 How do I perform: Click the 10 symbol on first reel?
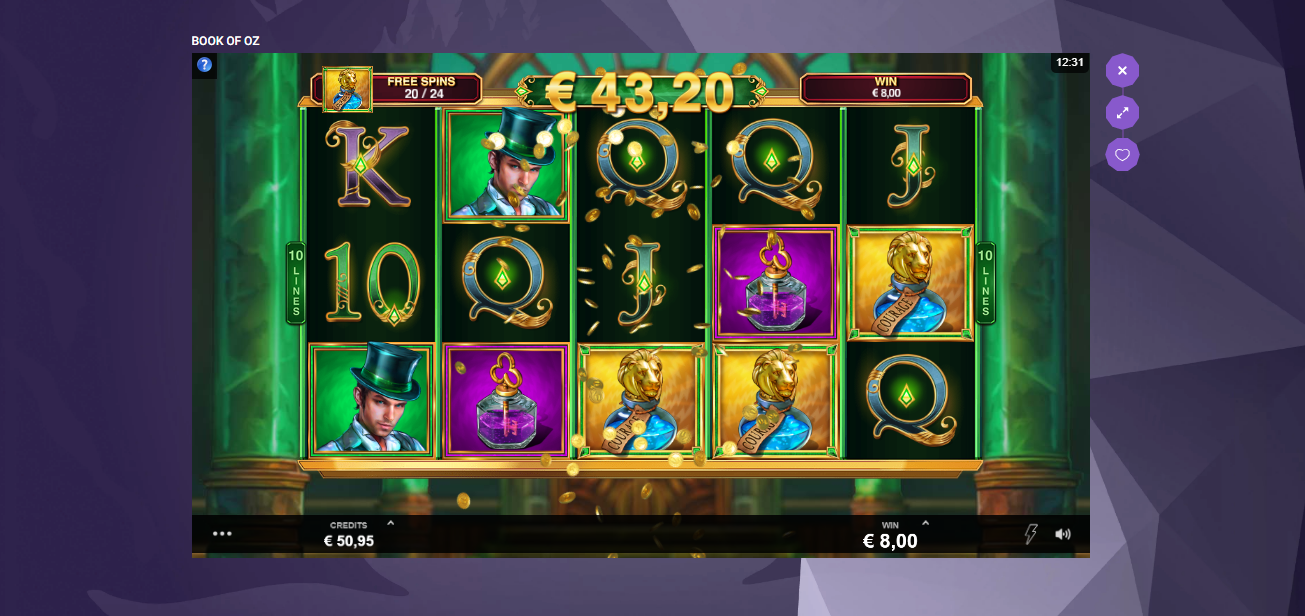pyautogui.click(x=369, y=282)
